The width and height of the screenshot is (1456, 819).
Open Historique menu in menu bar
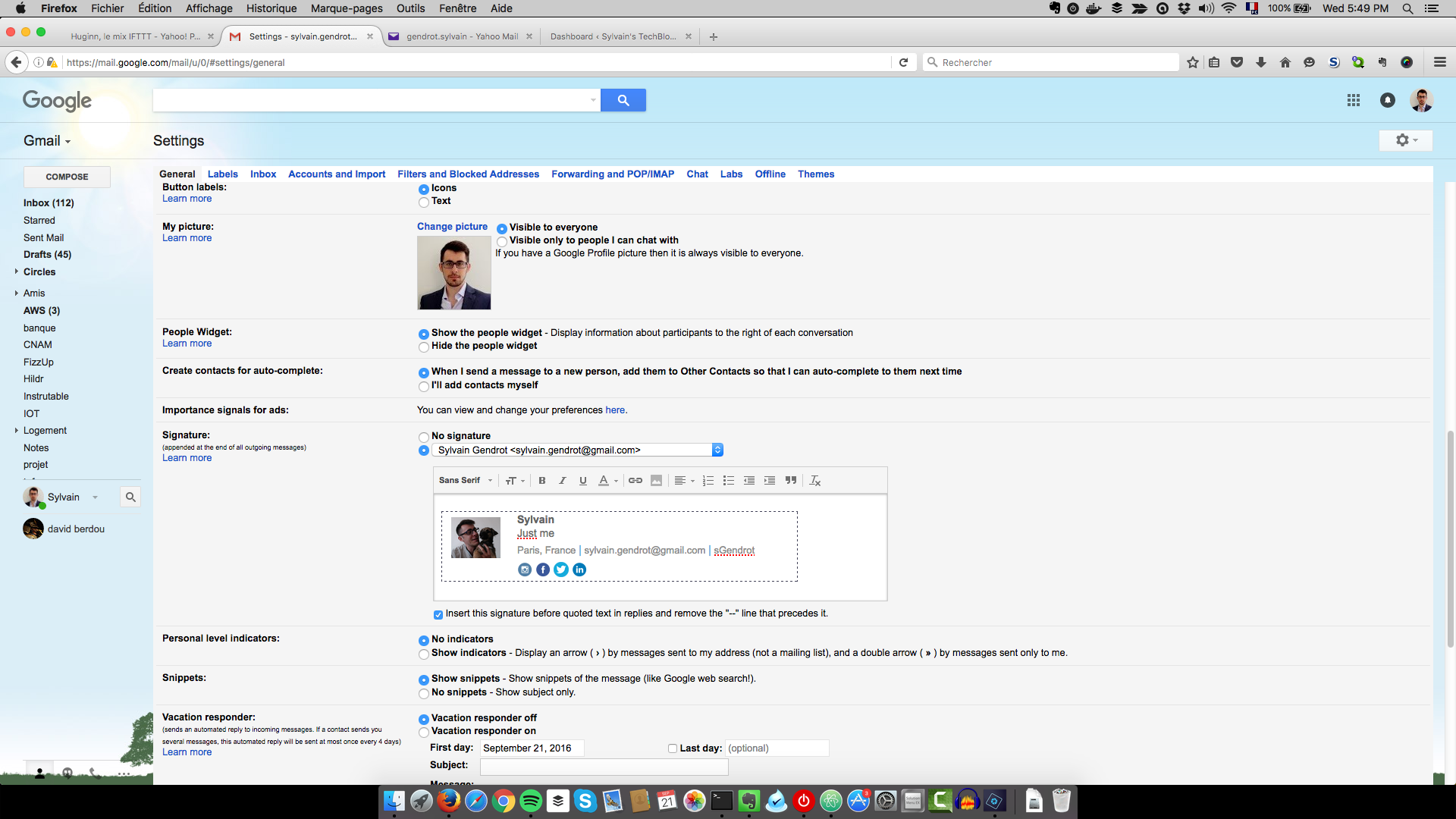click(271, 8)
